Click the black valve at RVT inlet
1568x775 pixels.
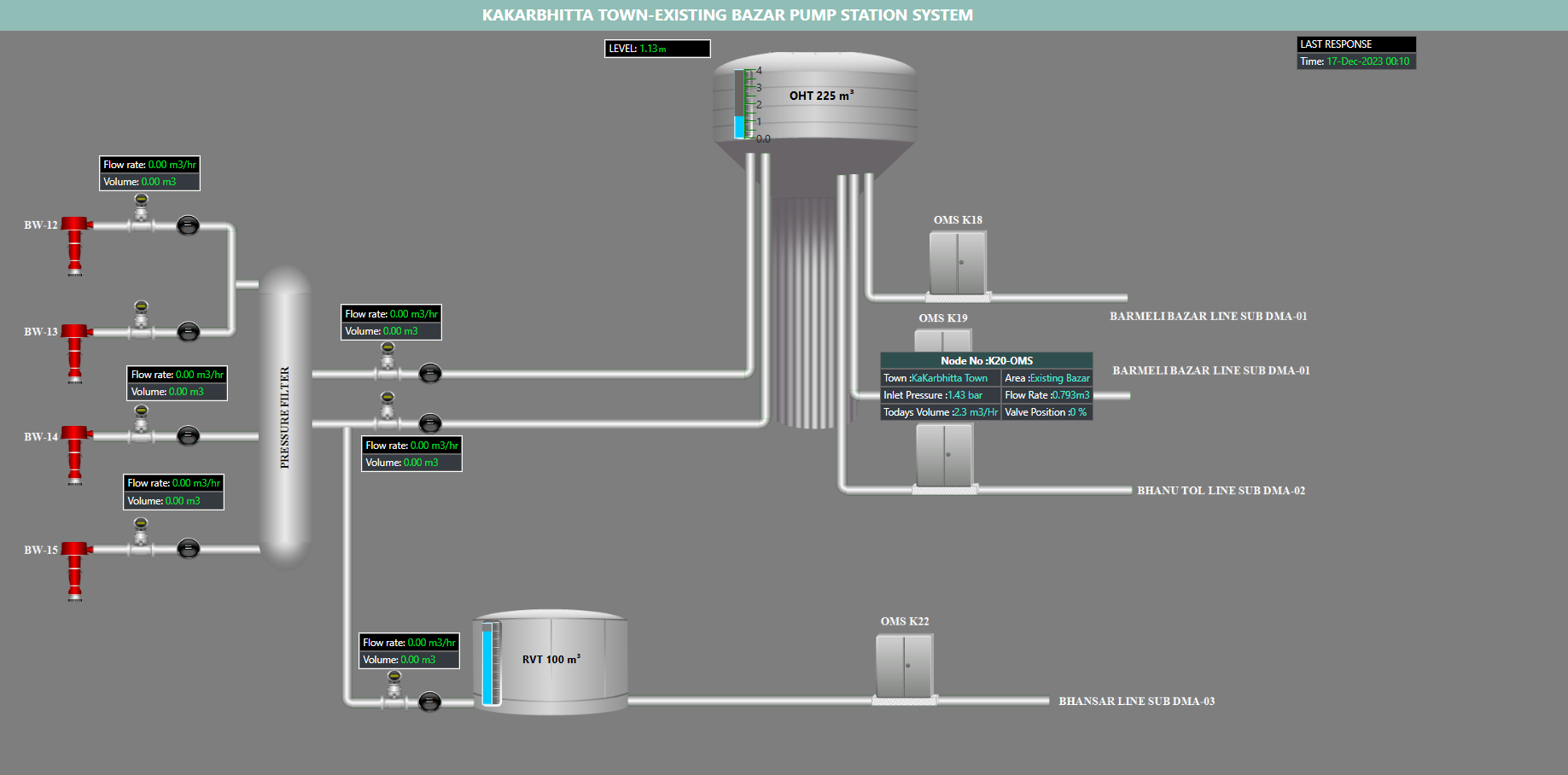430,702
